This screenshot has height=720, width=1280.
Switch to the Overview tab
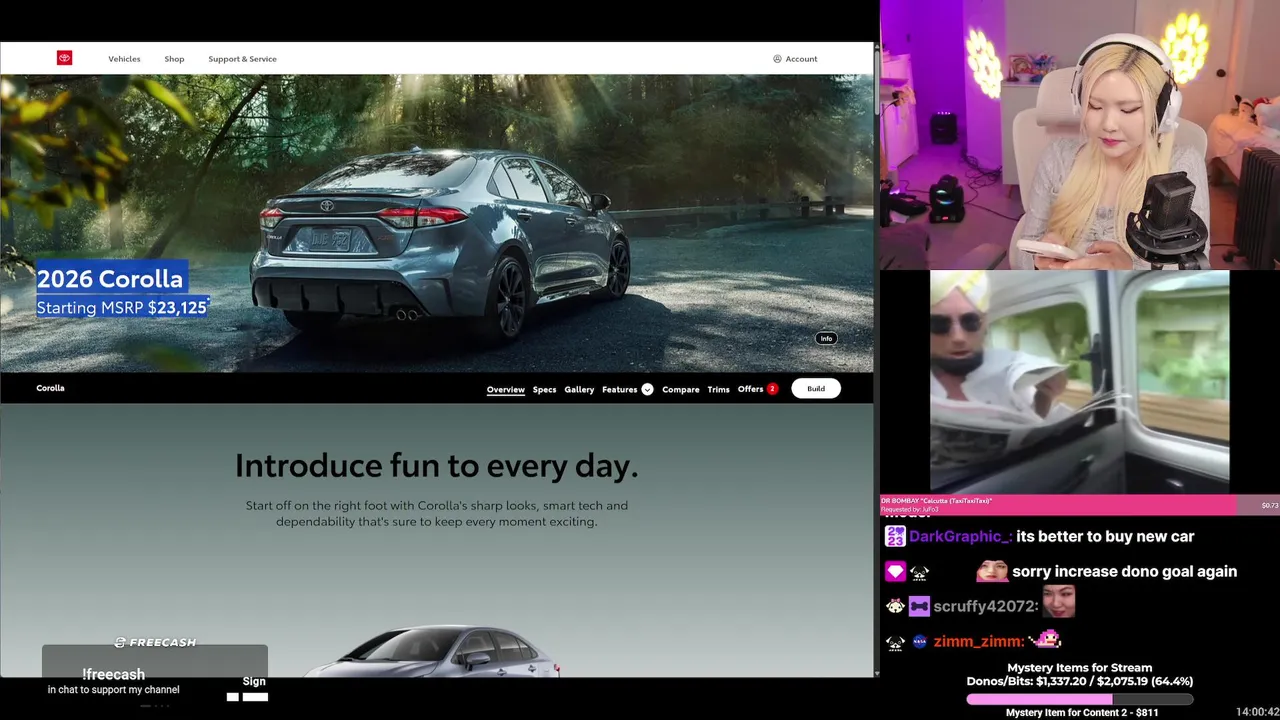505,389
